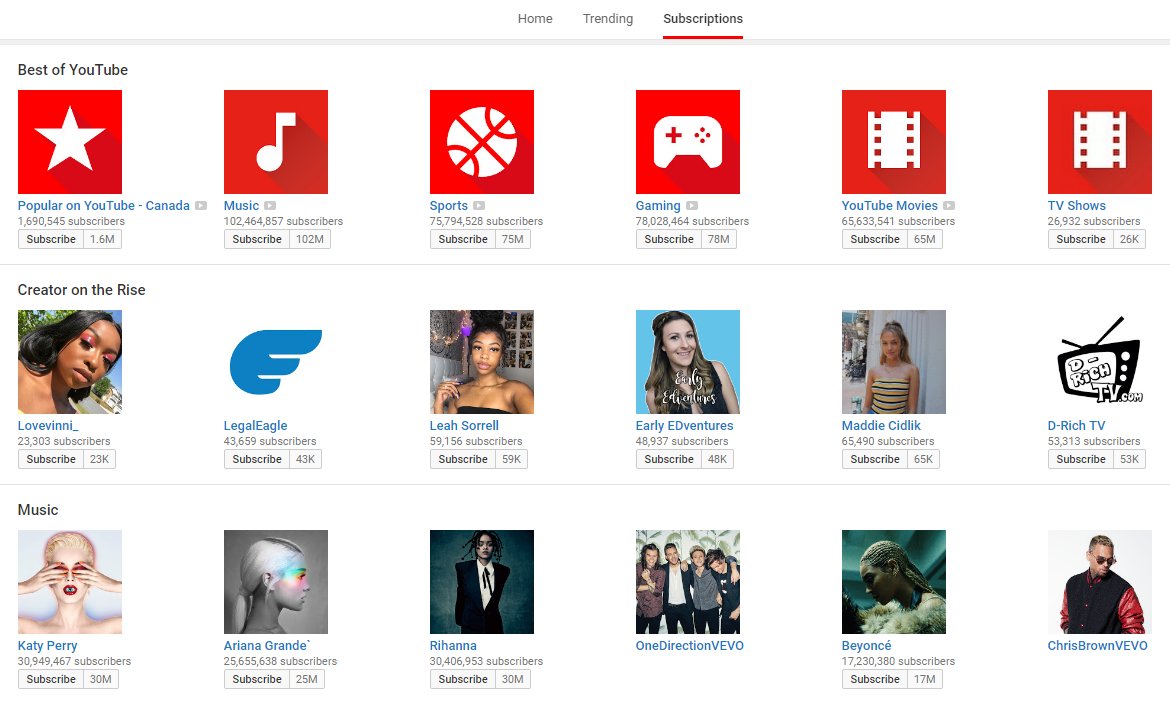Open the Leah Sorrell channel thumbnail
This screenshot has height=702, width=1170.
click(x=482, y=362)
